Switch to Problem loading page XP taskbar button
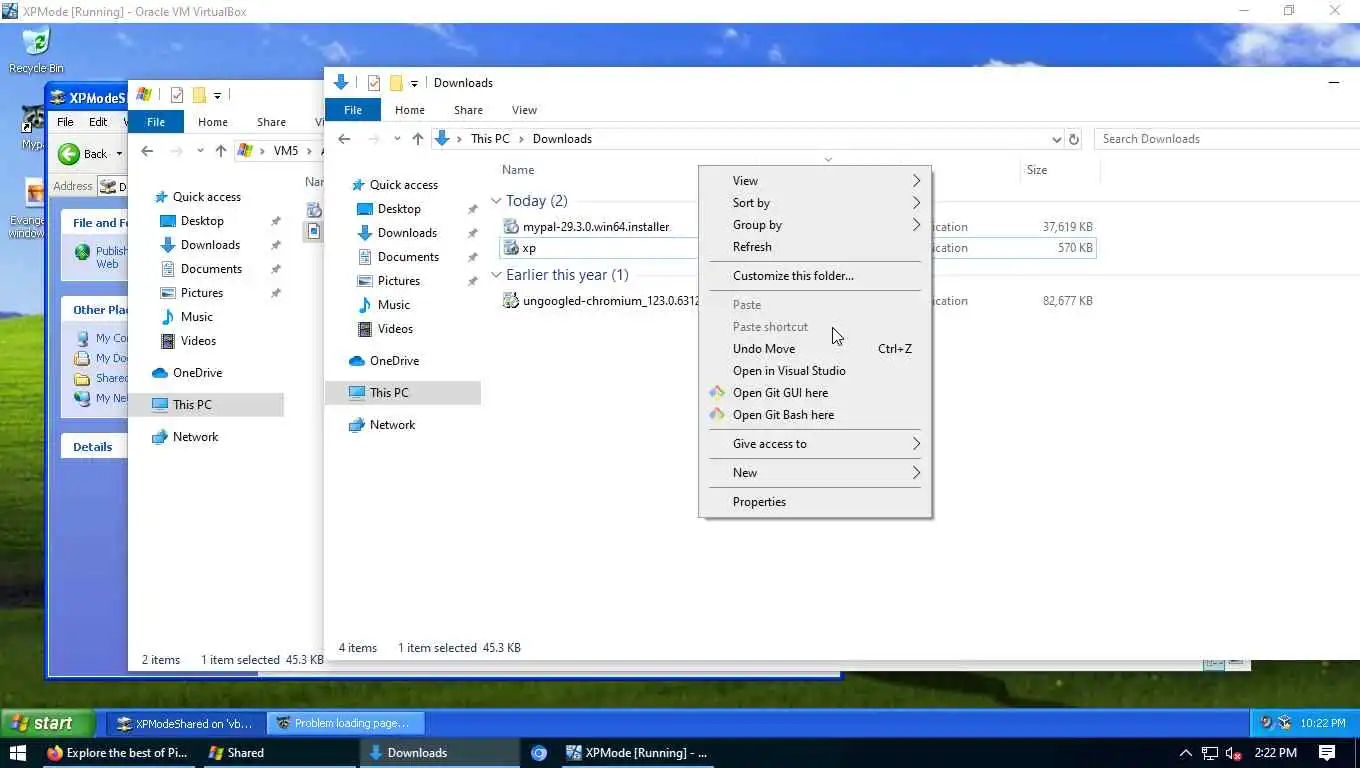Image resolution: width=1360 pixels, height=768 pixels. click(x=347, y=723)
